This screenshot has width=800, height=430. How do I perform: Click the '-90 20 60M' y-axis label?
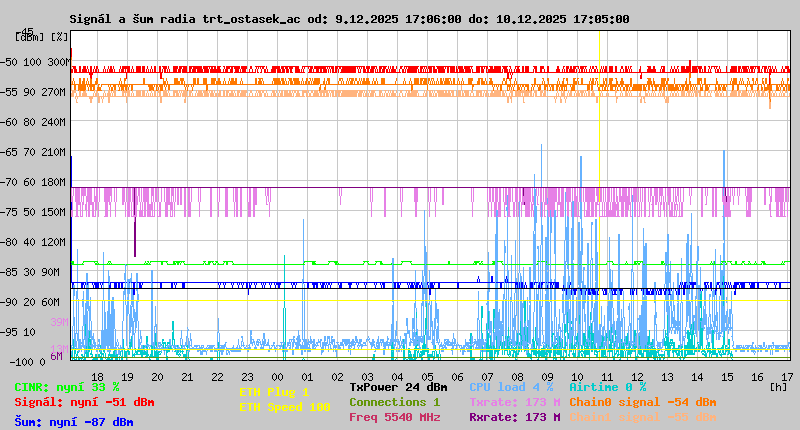[31, 302]
